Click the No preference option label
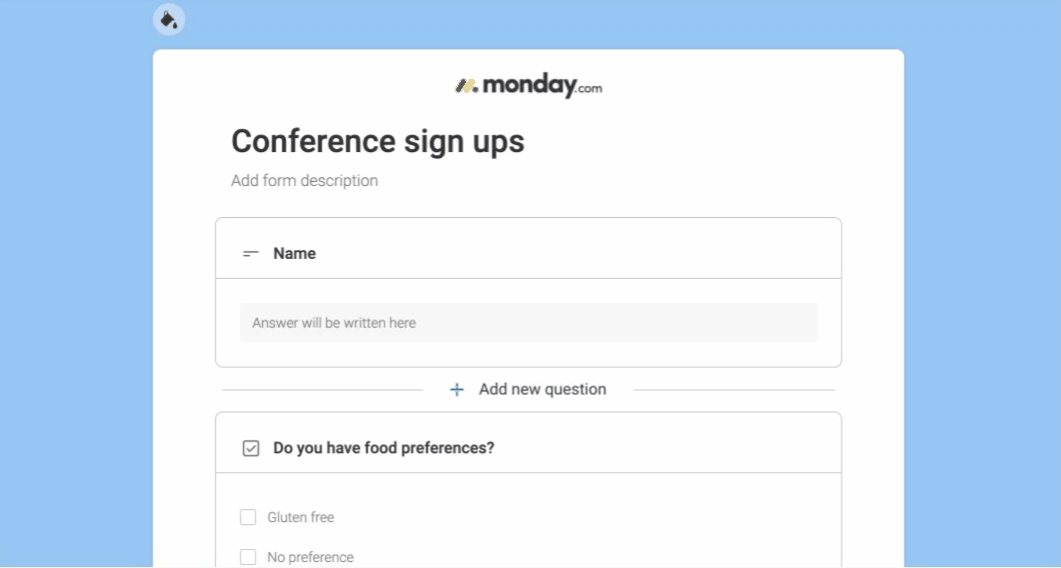 [x=311, y=557]
